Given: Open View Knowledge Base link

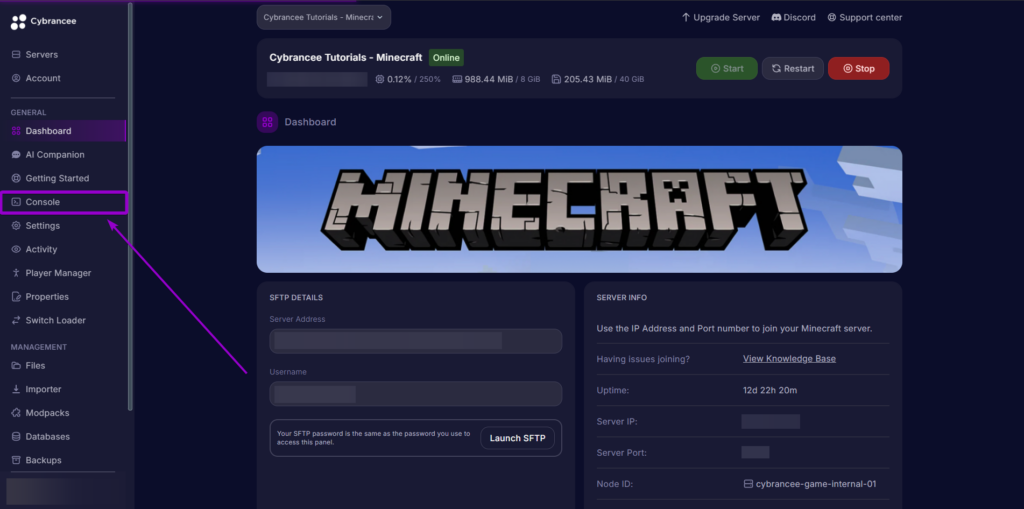Looking at the screenshot, I should point(789,359).
